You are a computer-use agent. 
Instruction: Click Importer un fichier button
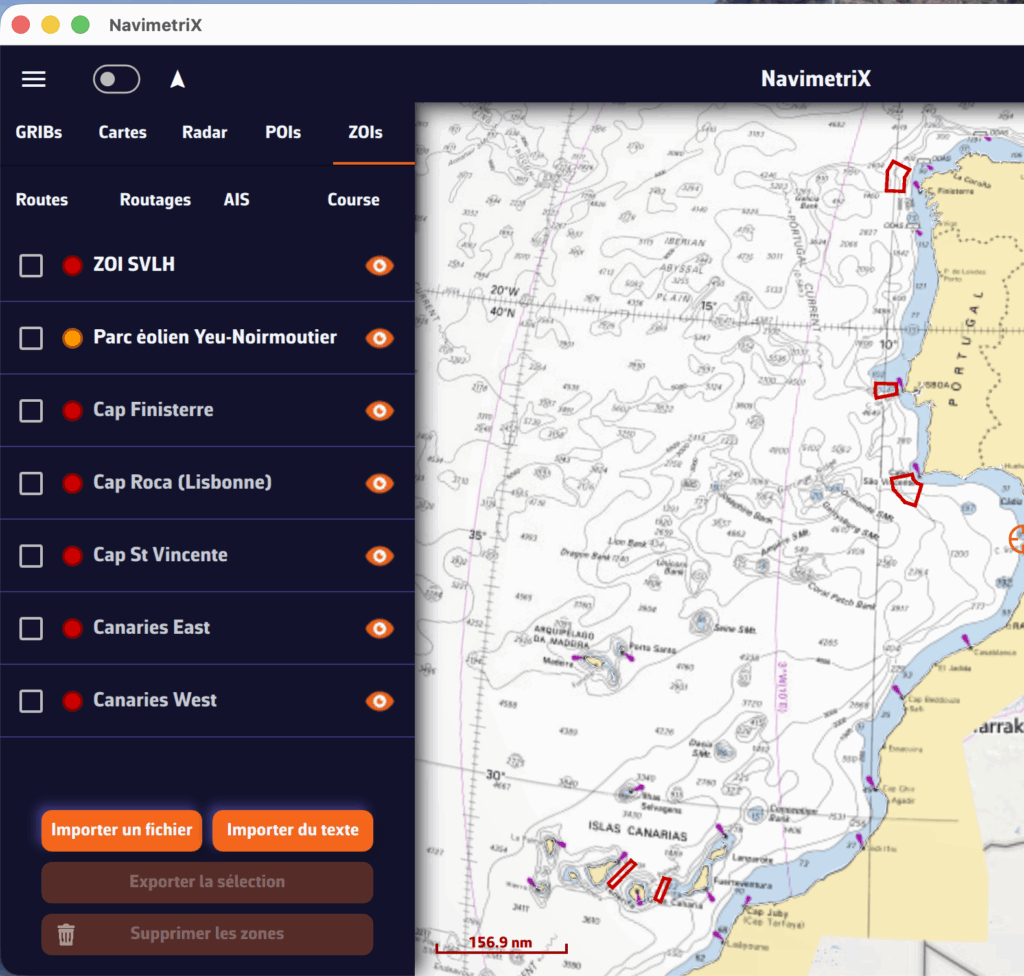point(122,830)
